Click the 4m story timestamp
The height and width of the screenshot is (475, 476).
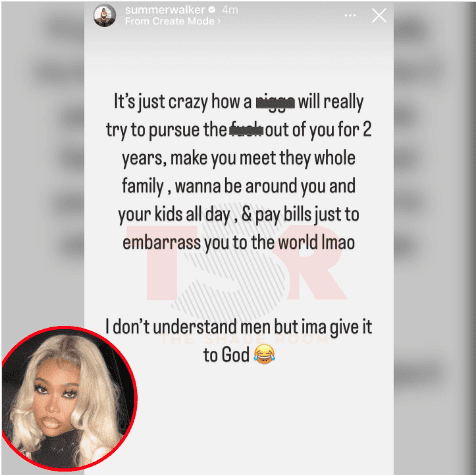click(230, 10)
